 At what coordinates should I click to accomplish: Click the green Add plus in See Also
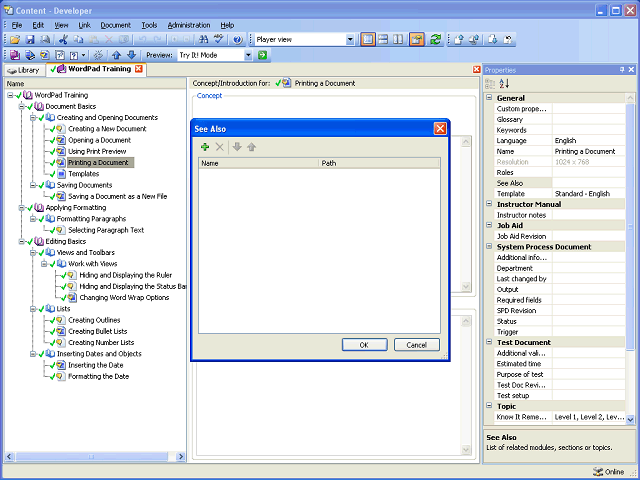pos(205,147)
